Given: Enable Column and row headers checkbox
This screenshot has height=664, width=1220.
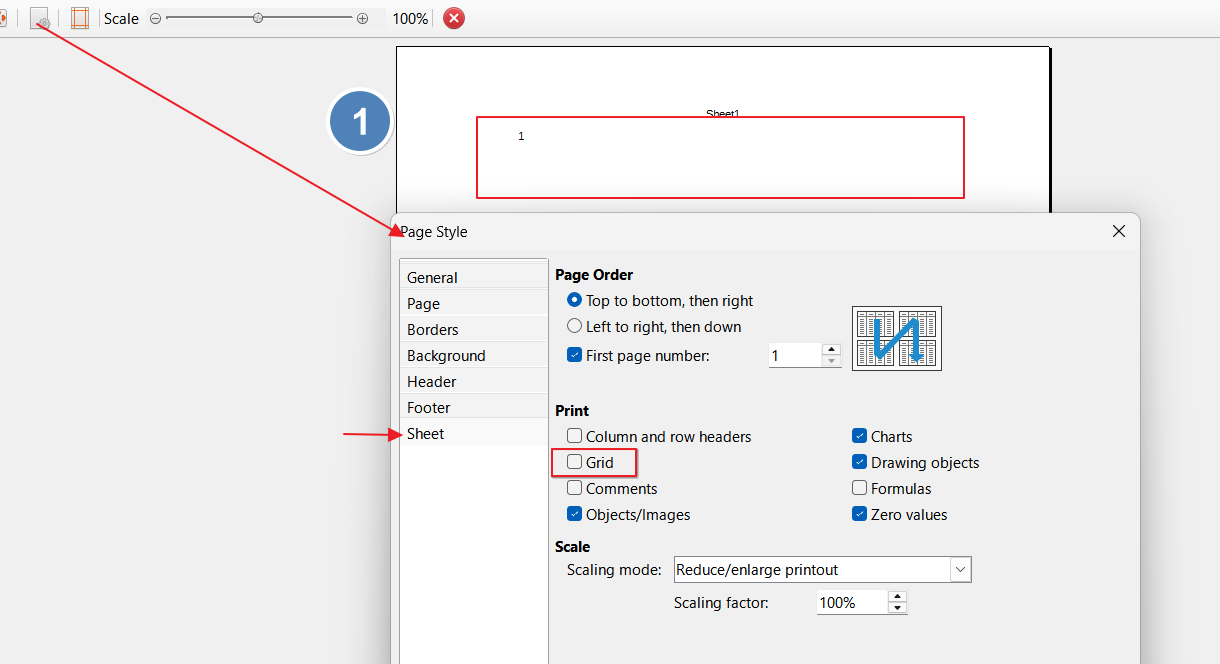Looking at the screenshot, I should tap(575, 437).
